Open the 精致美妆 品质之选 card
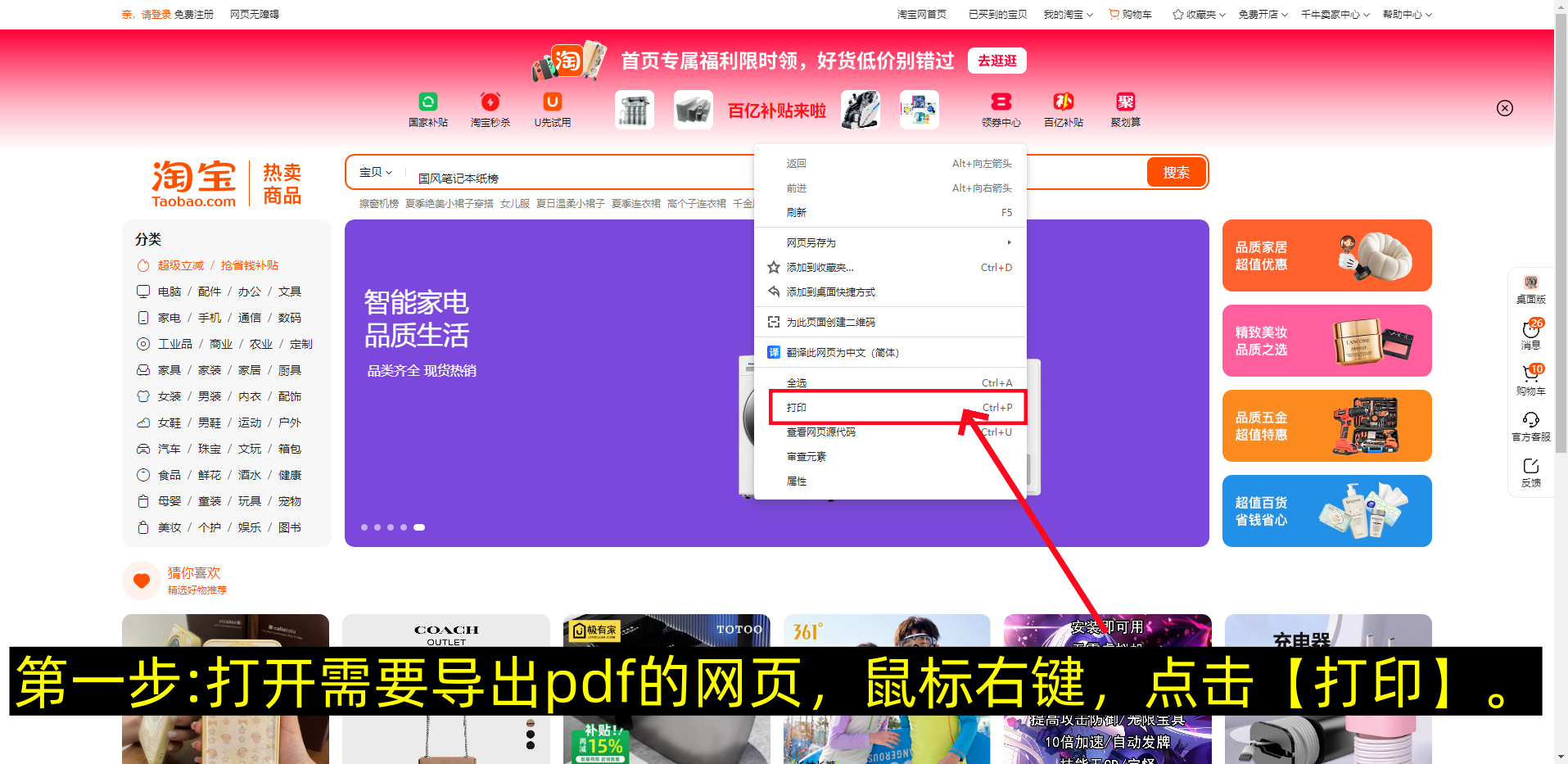 [x=1326, y=341]
